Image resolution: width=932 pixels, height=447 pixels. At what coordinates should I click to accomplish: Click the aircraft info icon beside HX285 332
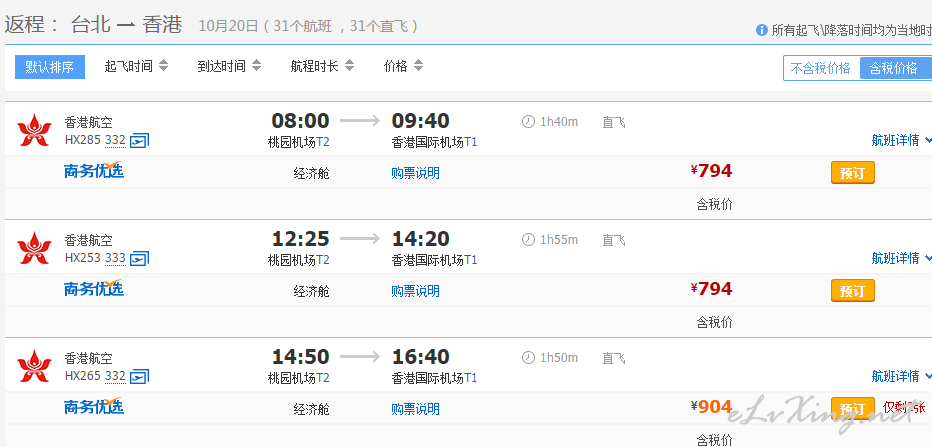click(139, 141)
